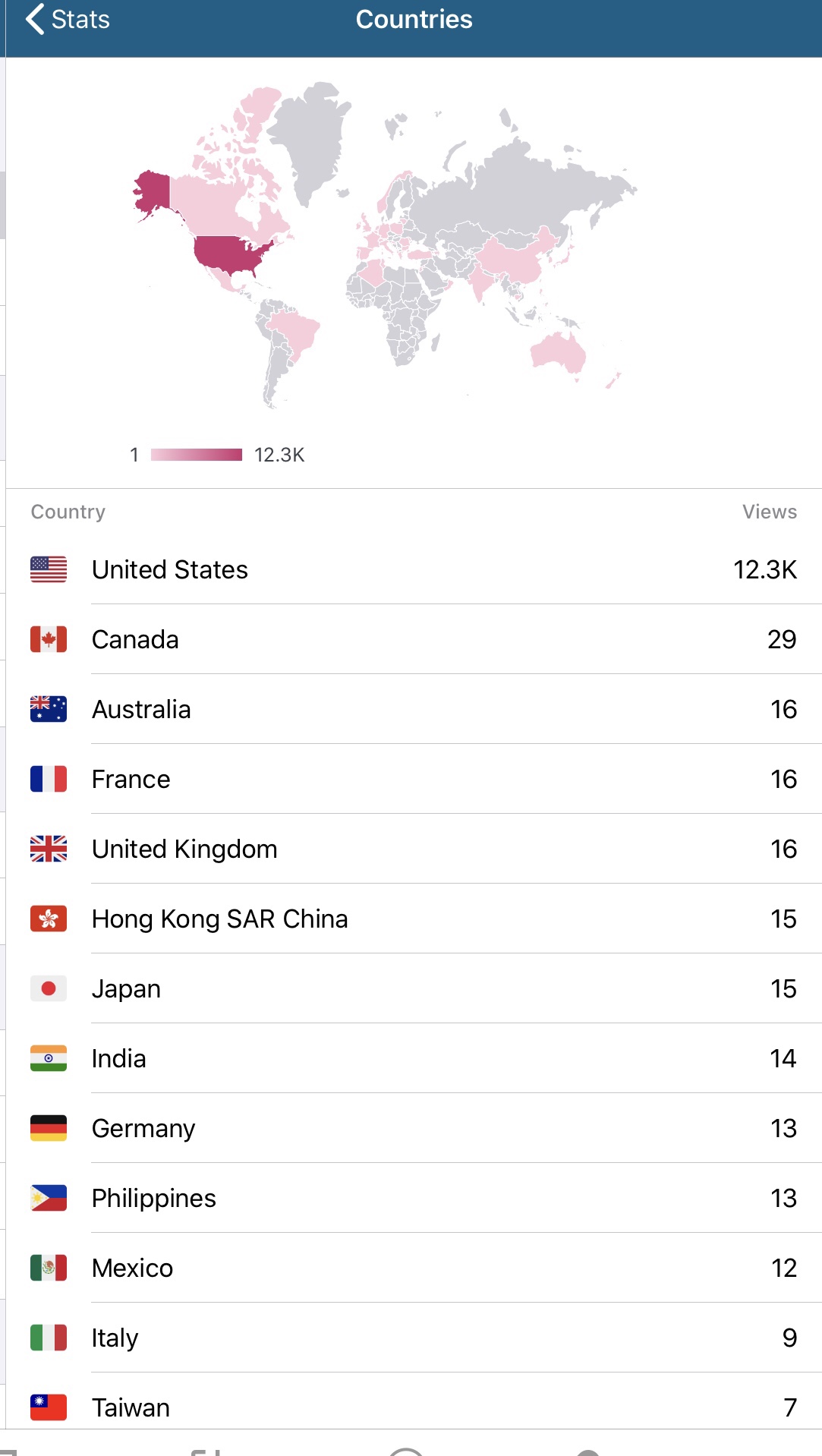Click the Country column header

68,512
